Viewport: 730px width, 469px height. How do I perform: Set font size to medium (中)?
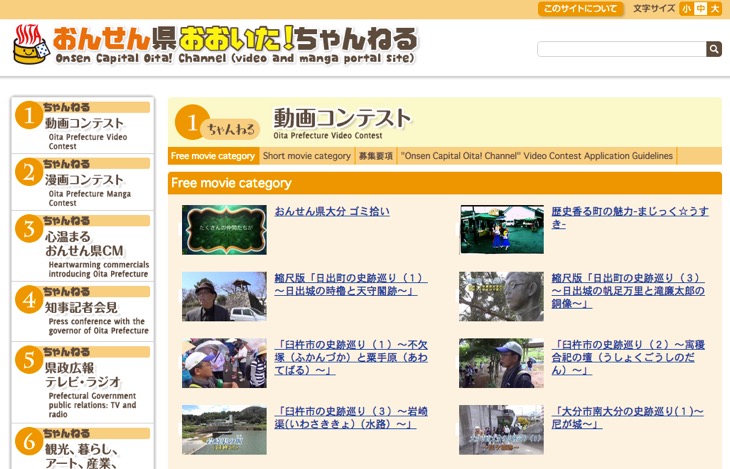(700, 9)
